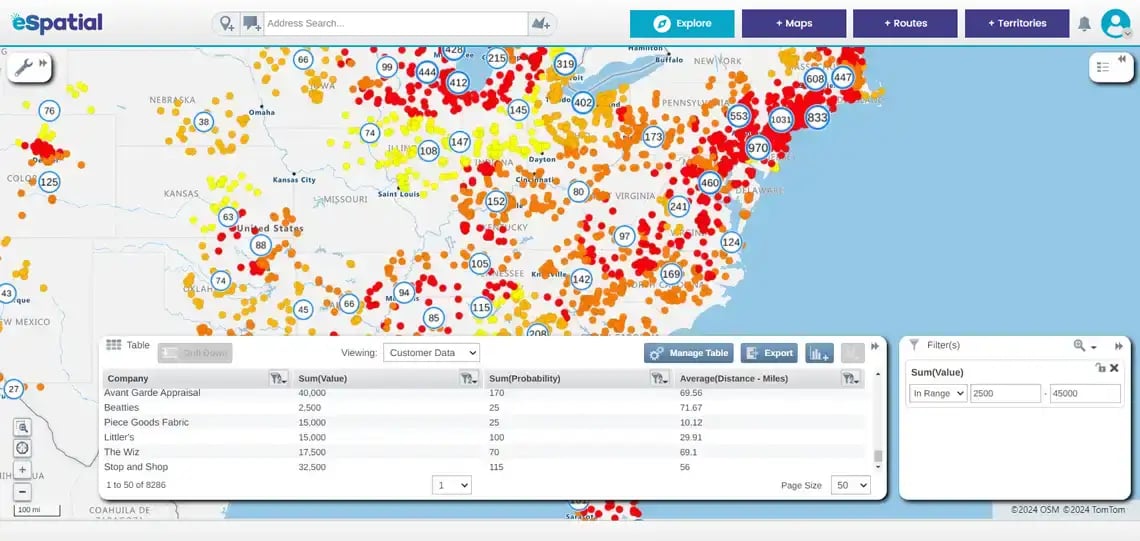Click the Address Search field
Viewport: 1140px width, 541px height.
click(x=396, y=23)
